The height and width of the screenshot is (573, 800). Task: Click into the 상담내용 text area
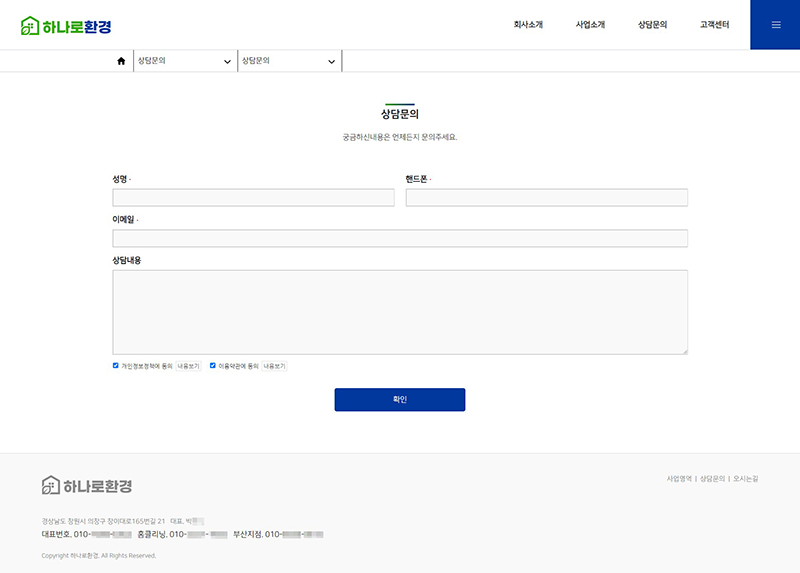(x=400, y=312)
